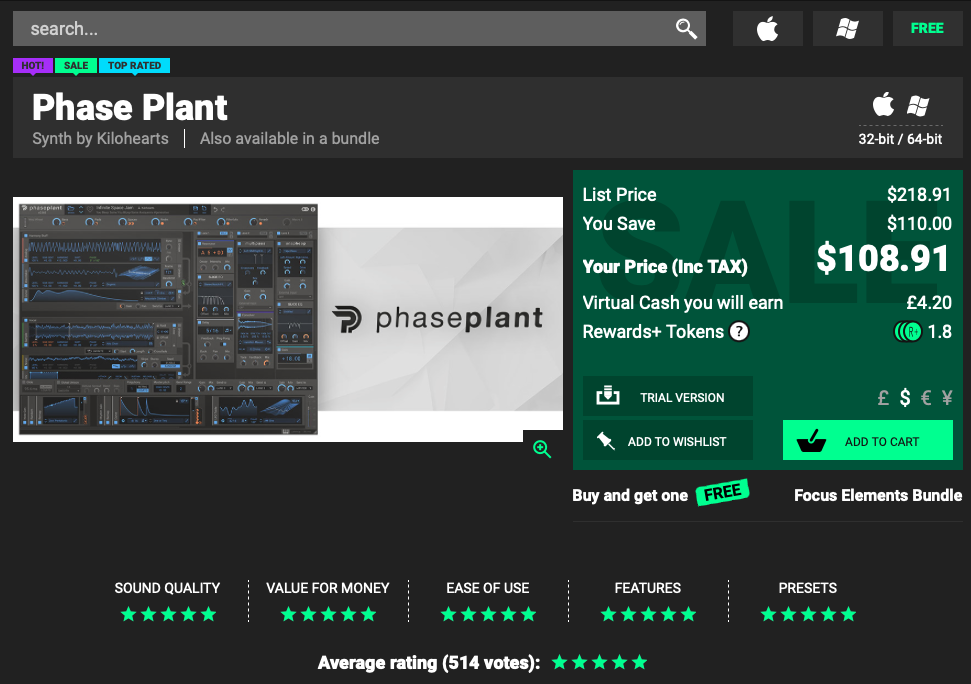The image size is (971, 684).
Task: Click the 'You Save' label
Action: click(x=619, y=223)
